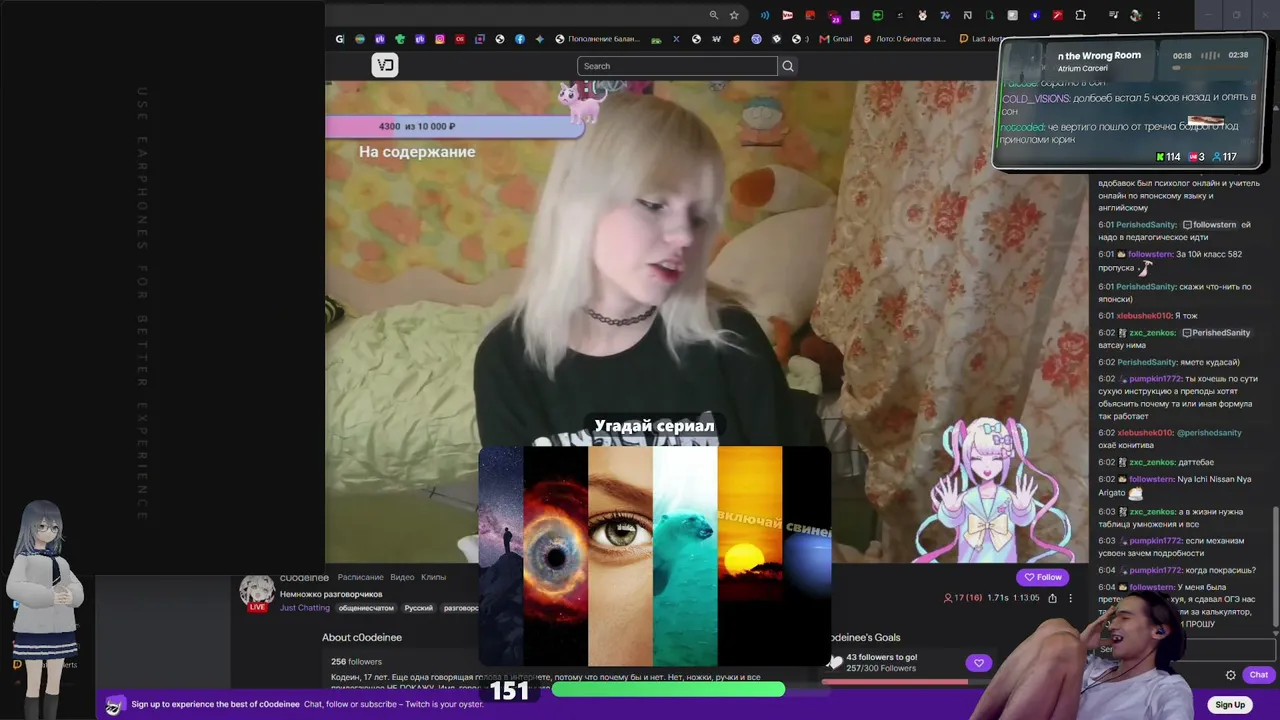Open the Google G bookmark icon
1280x720 pixels.
point(340,39)
